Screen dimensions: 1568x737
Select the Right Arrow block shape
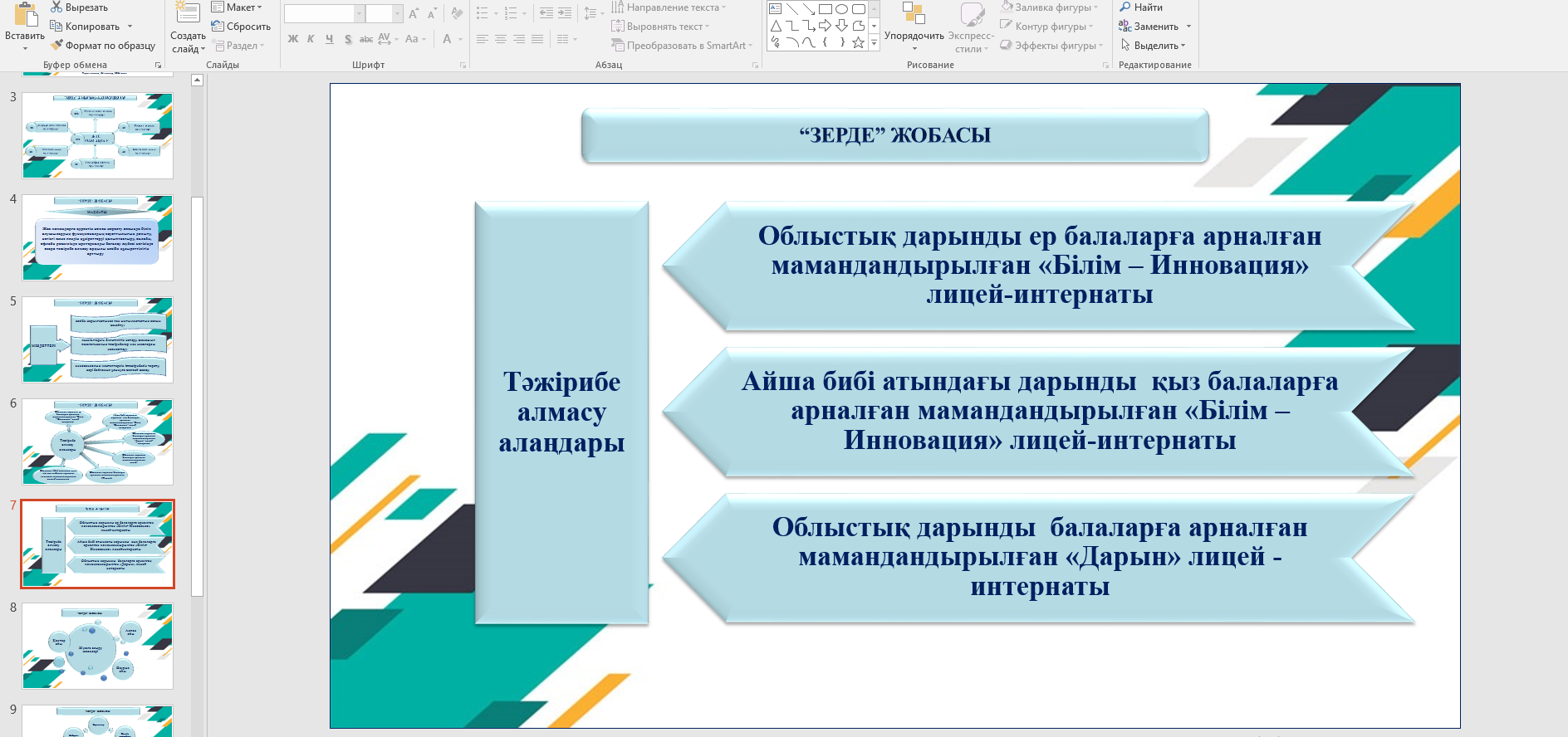pos(825,26)
